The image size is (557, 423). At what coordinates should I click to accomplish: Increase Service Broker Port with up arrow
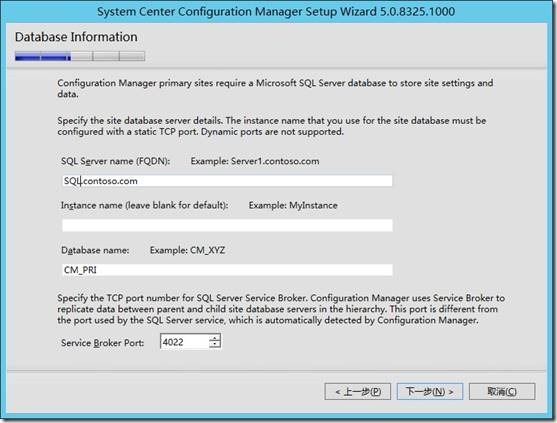click(215, 338)
